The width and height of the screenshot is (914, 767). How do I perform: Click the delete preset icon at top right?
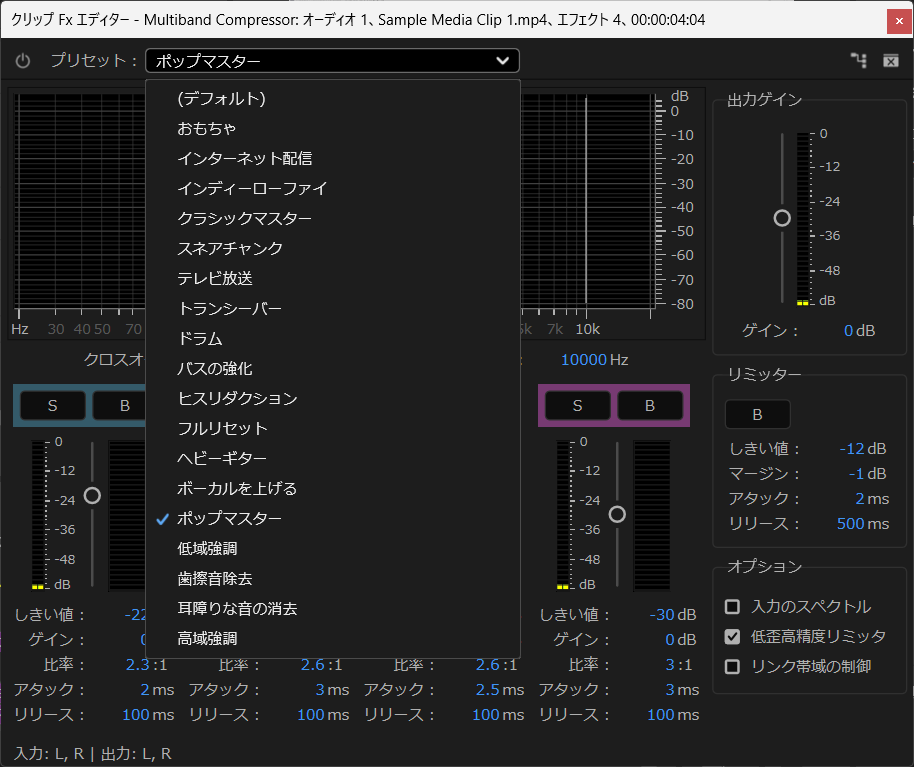coord(890,62)
